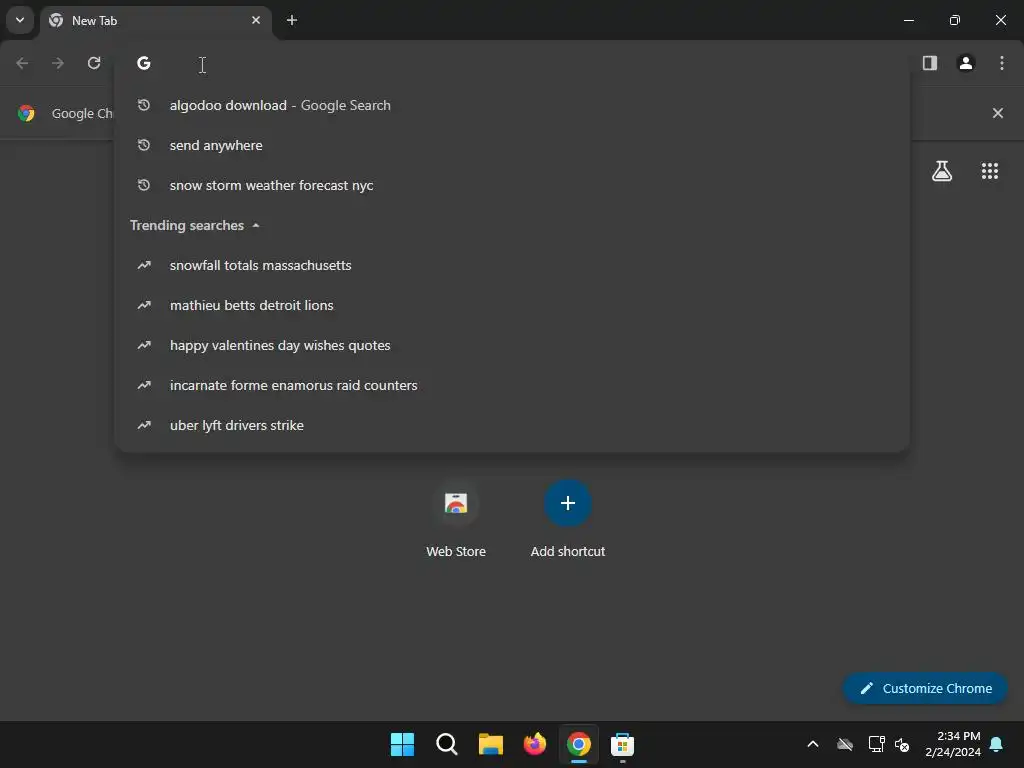This screenshot has width=1024, height=768.
Task: Reload the page
Action: [94, 63]
